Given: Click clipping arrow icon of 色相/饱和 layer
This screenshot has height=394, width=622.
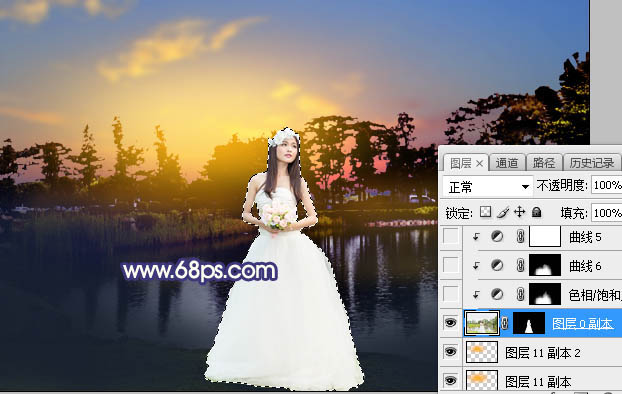Looking at the screenshot, I should point(476,295).
